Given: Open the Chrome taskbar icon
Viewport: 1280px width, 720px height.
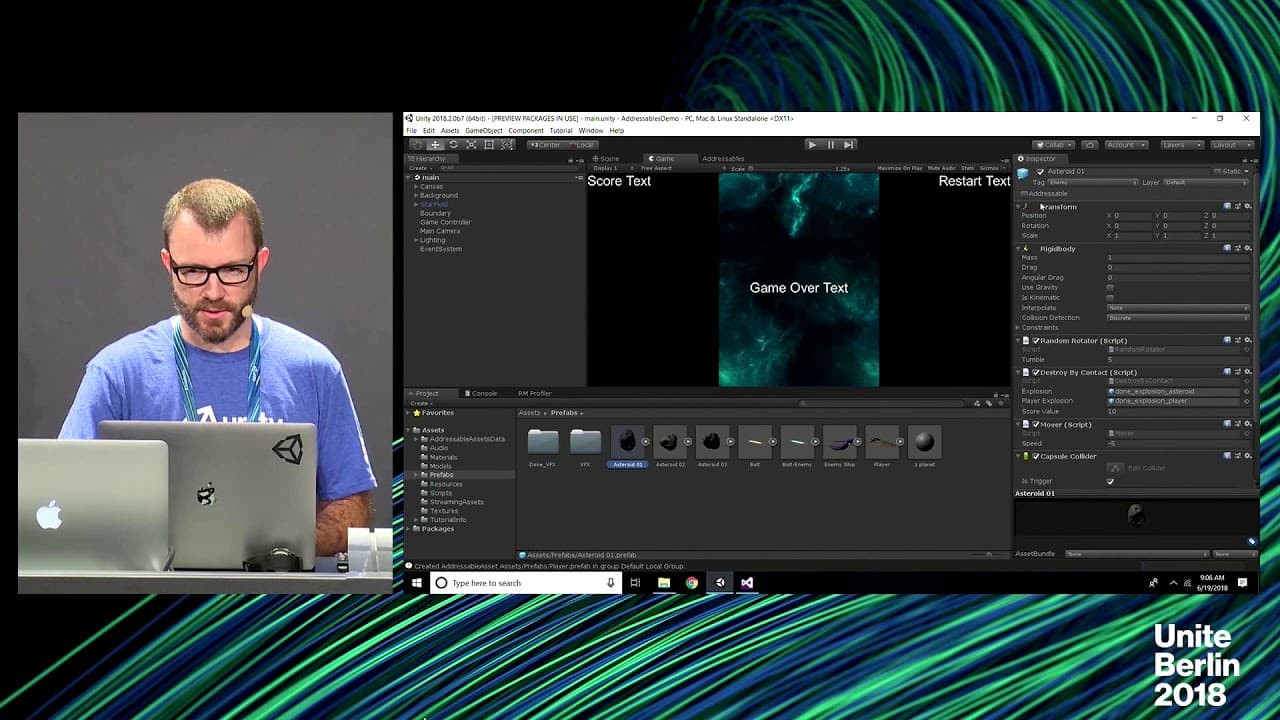Looking at the screenshot, I should click(691, 583).
